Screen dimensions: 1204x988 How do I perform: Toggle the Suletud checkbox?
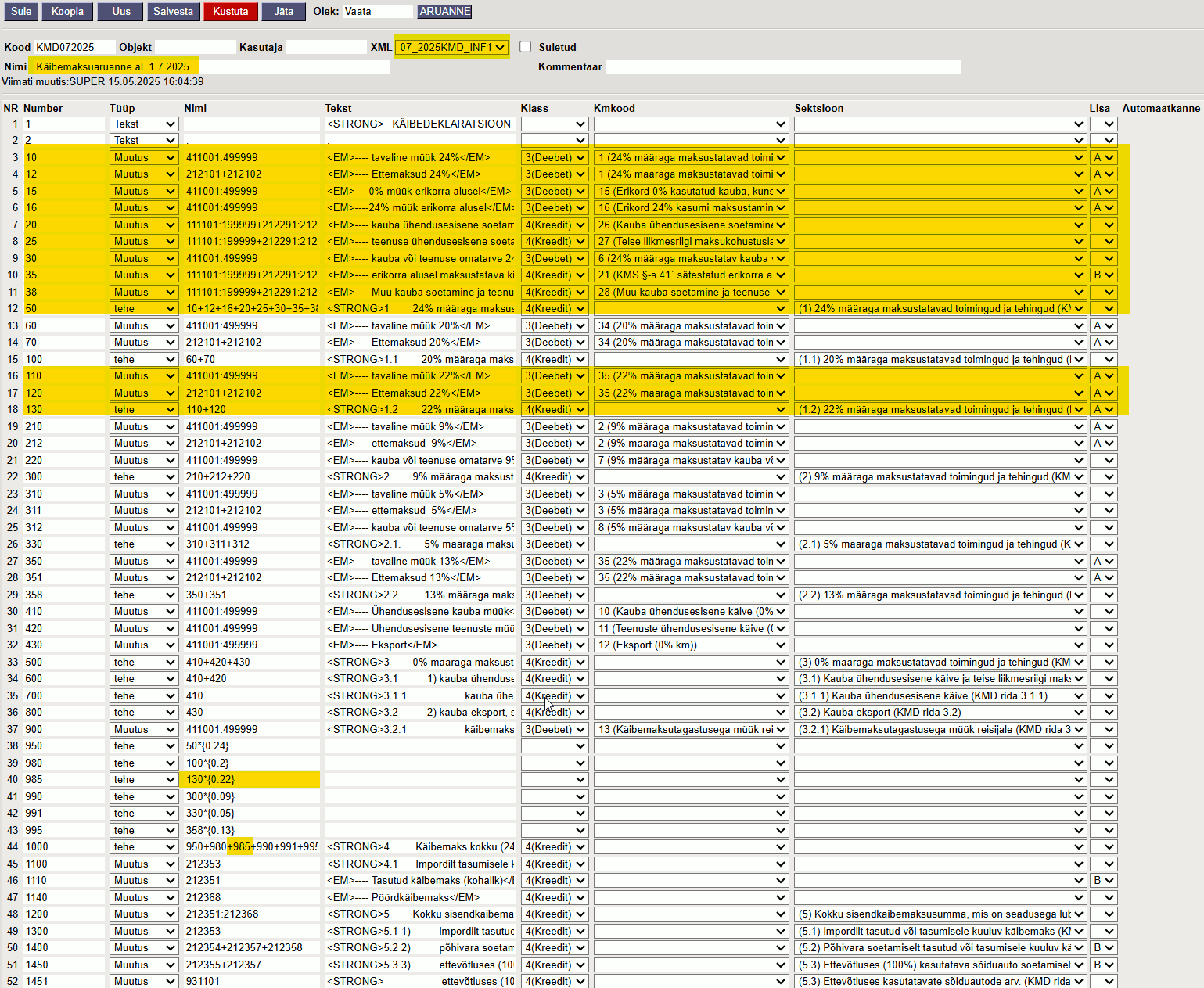point(525,47)
